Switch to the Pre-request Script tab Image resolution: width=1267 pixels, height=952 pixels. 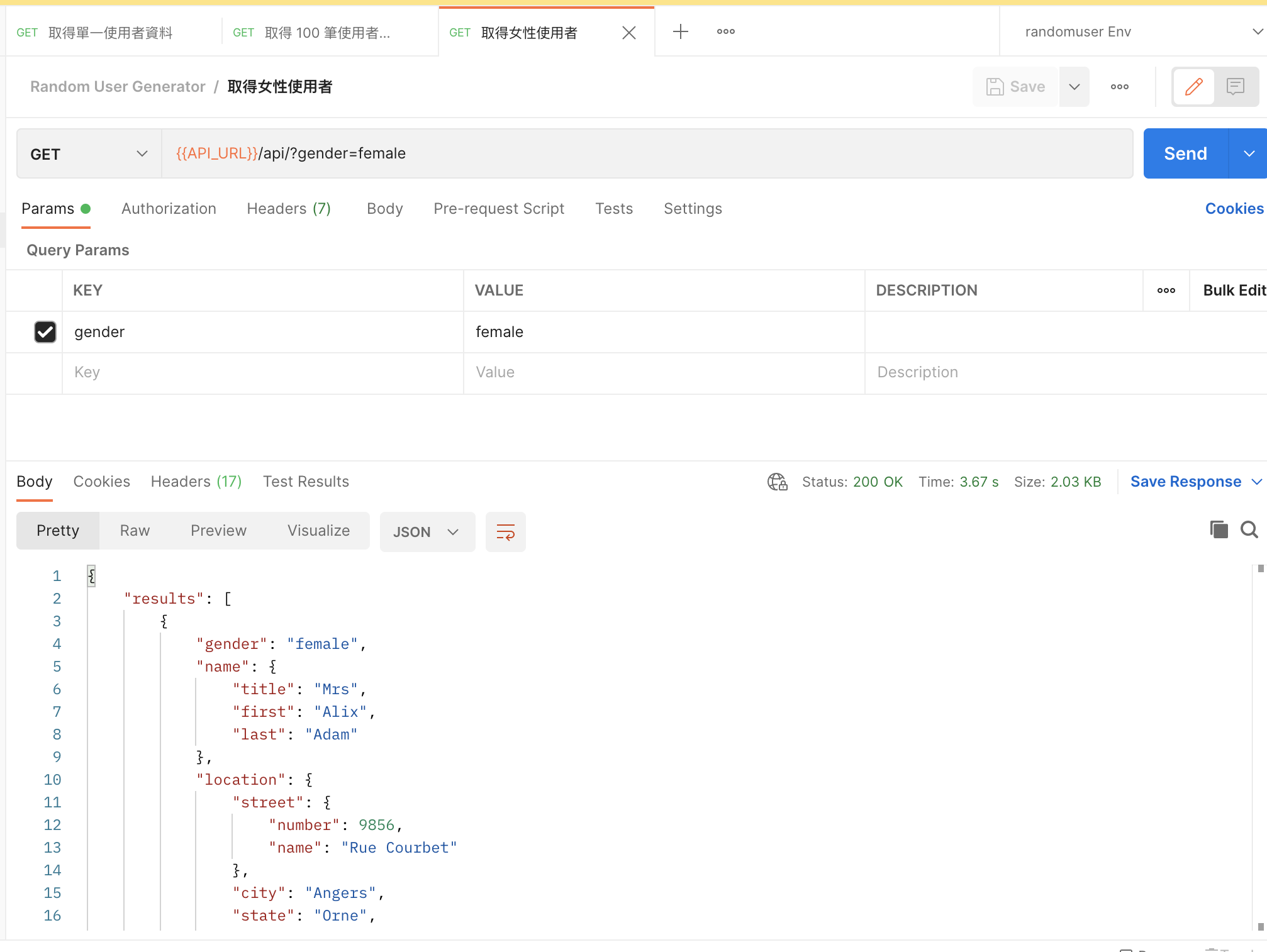click(x=498, y=208)
